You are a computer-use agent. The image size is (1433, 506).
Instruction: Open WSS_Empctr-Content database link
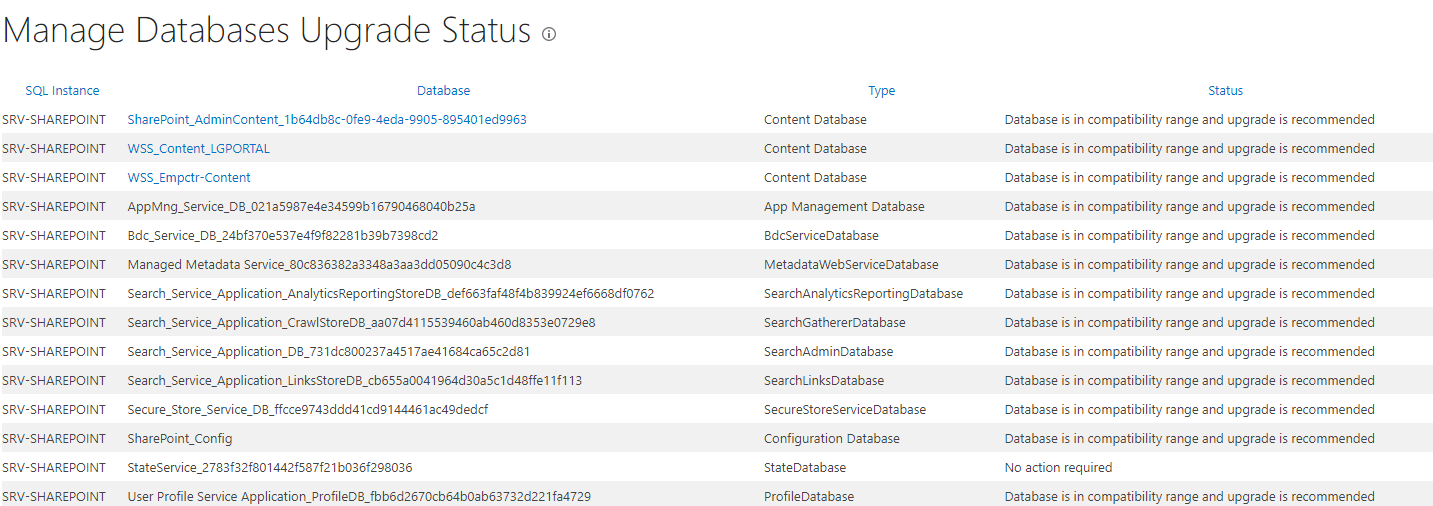tap(189, 178)
